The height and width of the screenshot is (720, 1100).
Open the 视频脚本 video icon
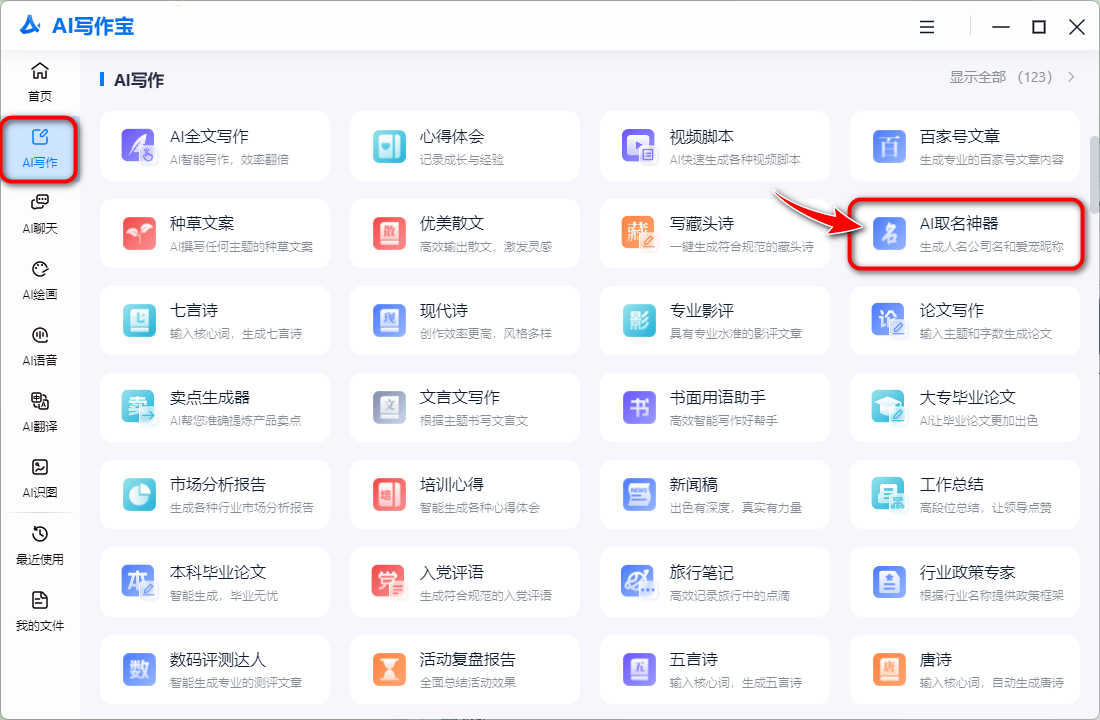point(638,145)
